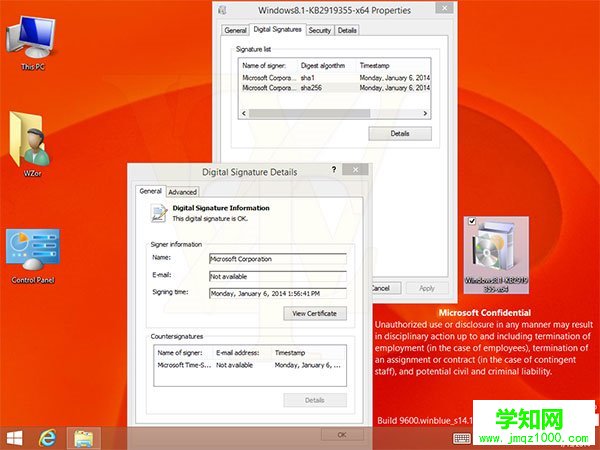Click the Details button under Signature list
Screen dimensions: 600x450
click(x=400, y=134)
